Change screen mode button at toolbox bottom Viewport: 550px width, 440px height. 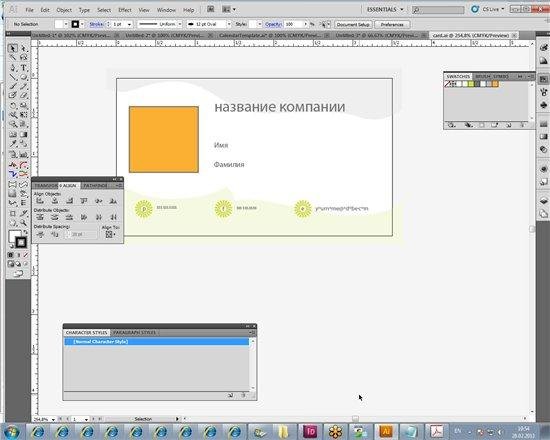point(18,274)
